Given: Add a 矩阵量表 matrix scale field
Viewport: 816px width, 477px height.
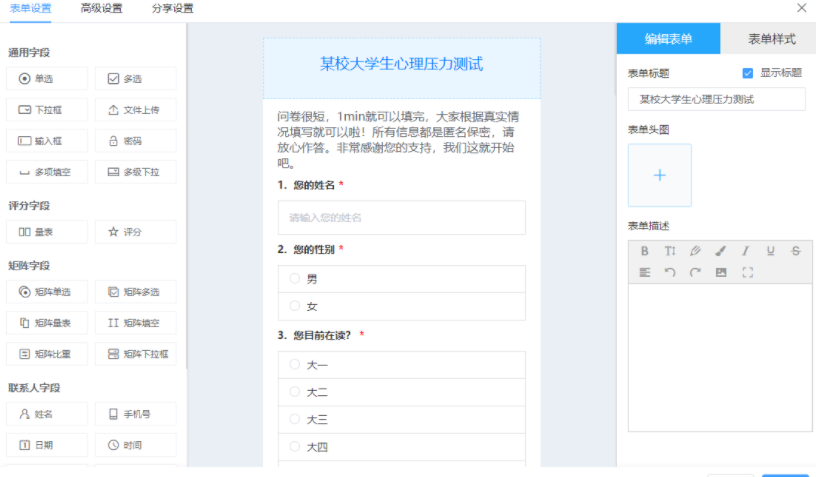Looking at the screenshot, I should coord(47,323).
